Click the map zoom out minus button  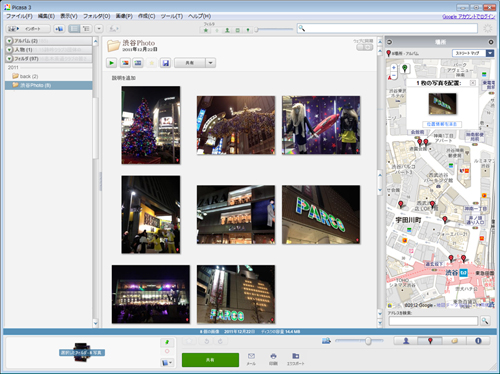pyautogui.click(x=394, y=76)
